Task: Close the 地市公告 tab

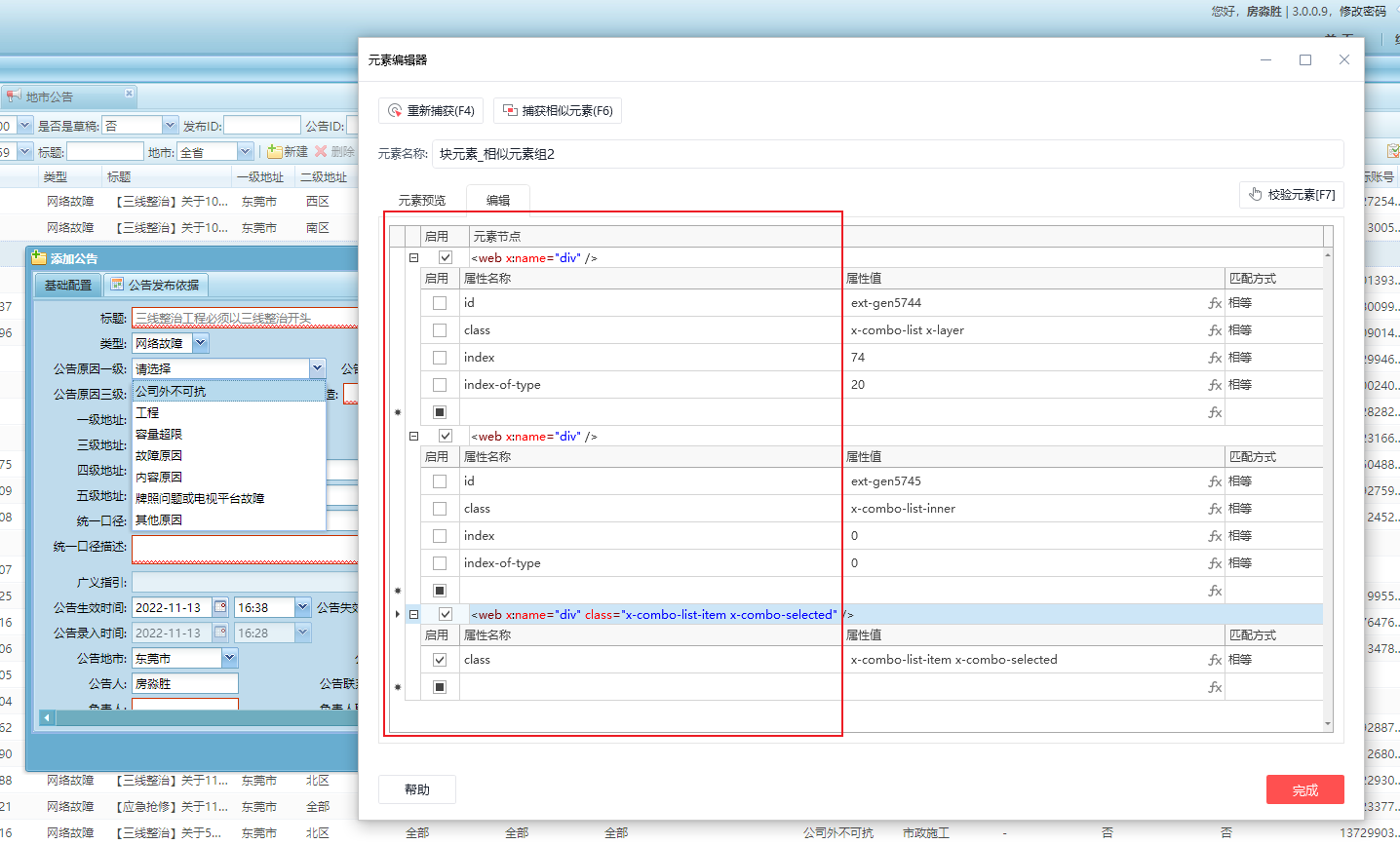Action: pos(129,94)
